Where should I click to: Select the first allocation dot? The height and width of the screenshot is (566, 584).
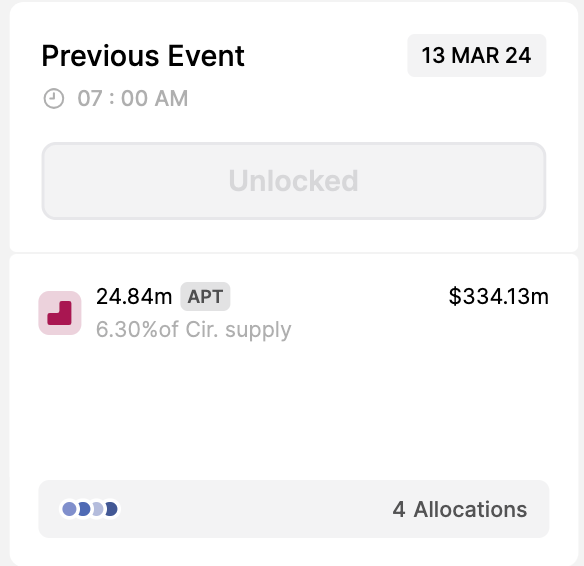pyautogui.click(x=69, y=509)
